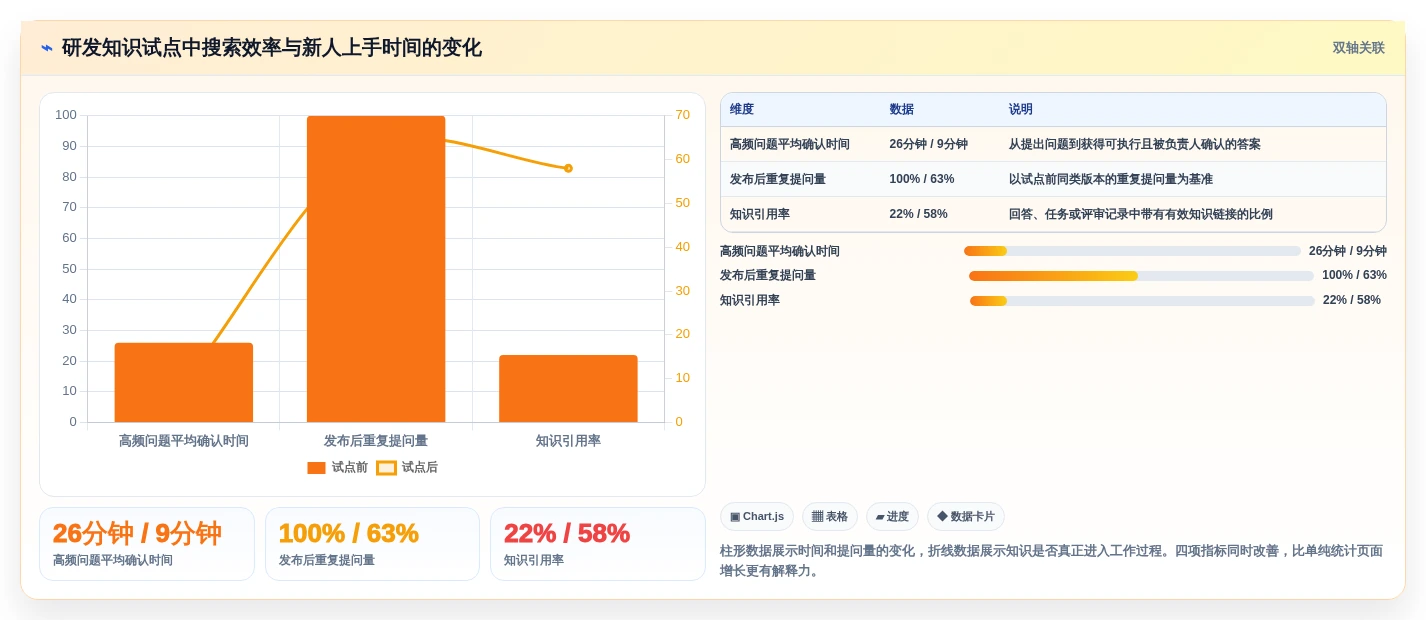Click the 发布后重复提问量 tall bar in chart

(376, 269)
